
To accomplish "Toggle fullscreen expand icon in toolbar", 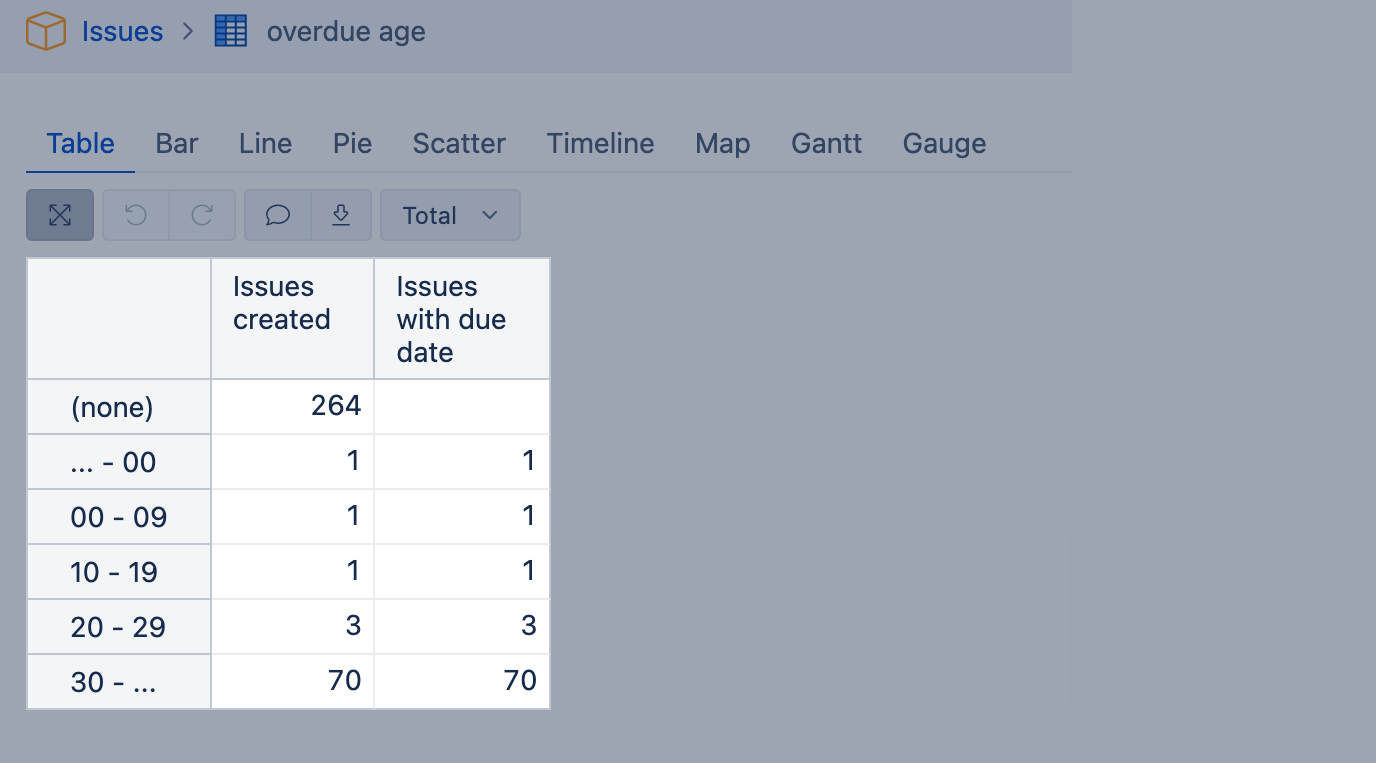I will click(60, 215).
